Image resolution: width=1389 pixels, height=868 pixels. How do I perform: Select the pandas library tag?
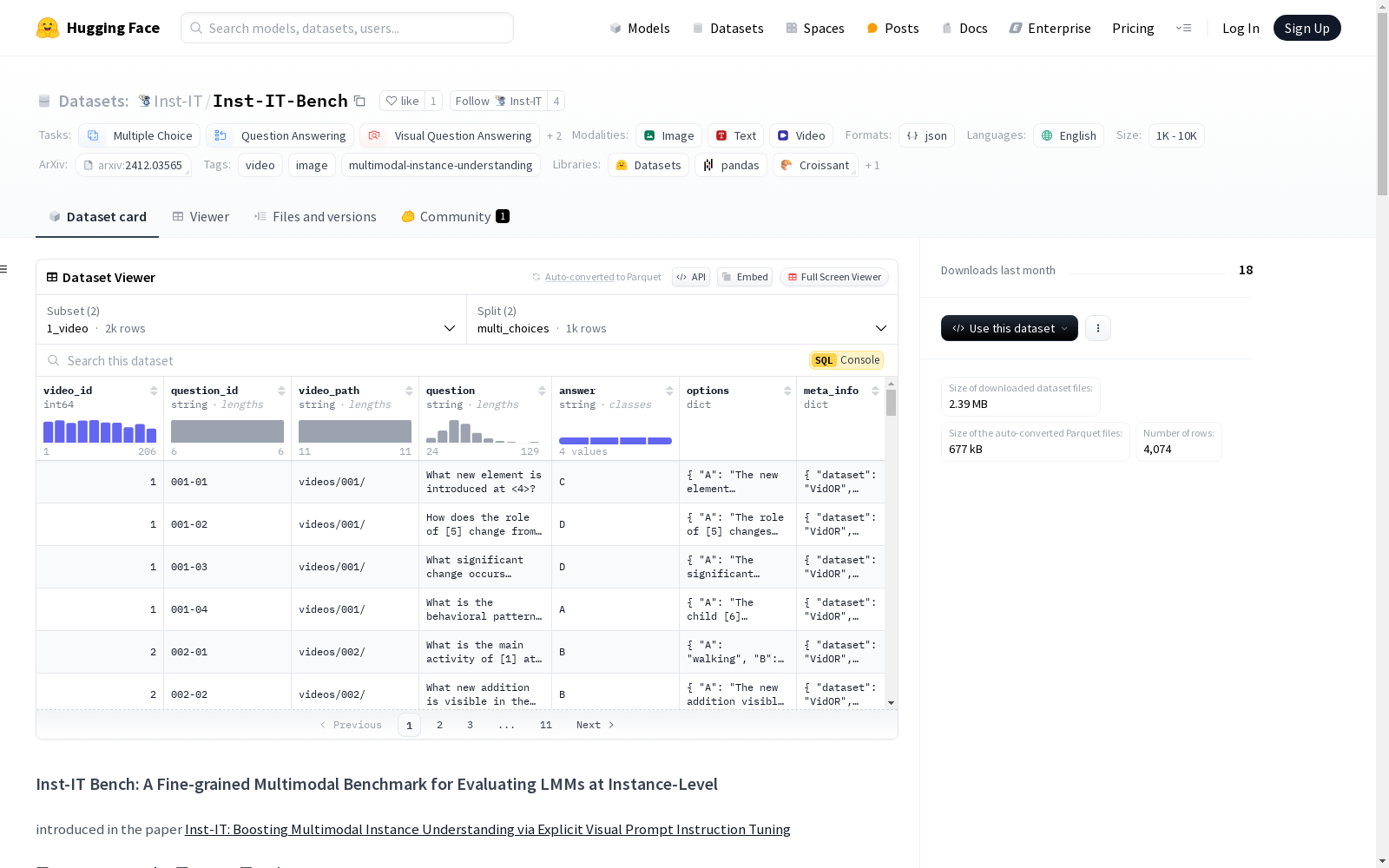click(731, 165)
